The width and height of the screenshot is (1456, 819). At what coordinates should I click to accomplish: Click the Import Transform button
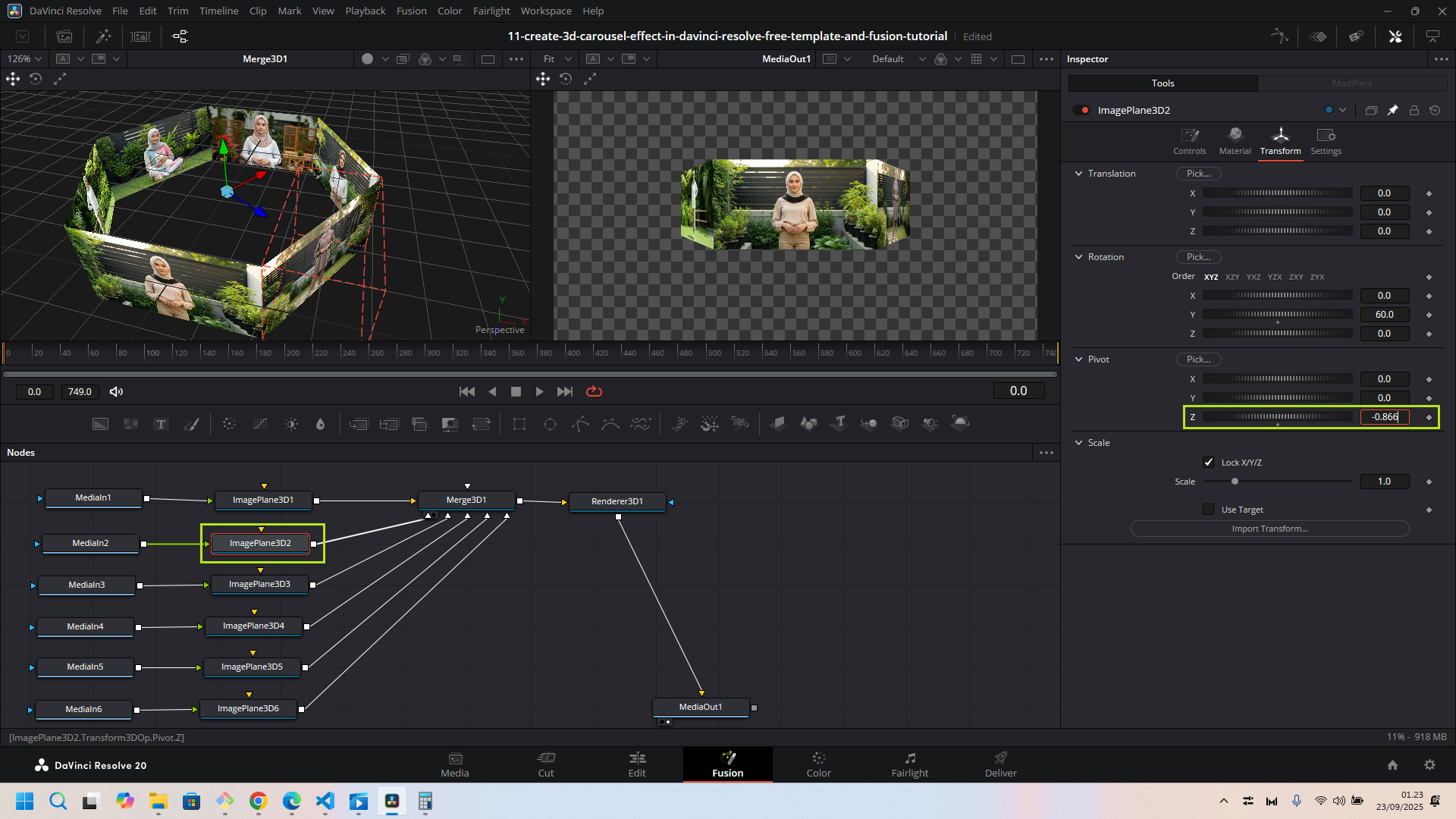[1269, 529]
